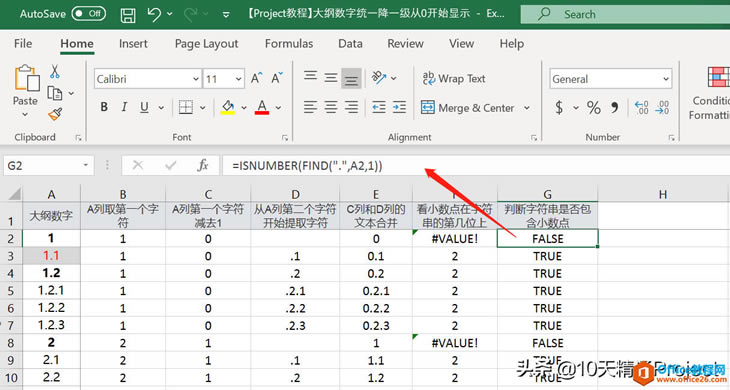The width and height of the screenshot is (730, 390).
Task: Switch to the Formulas tab
Action: (289, 44)
